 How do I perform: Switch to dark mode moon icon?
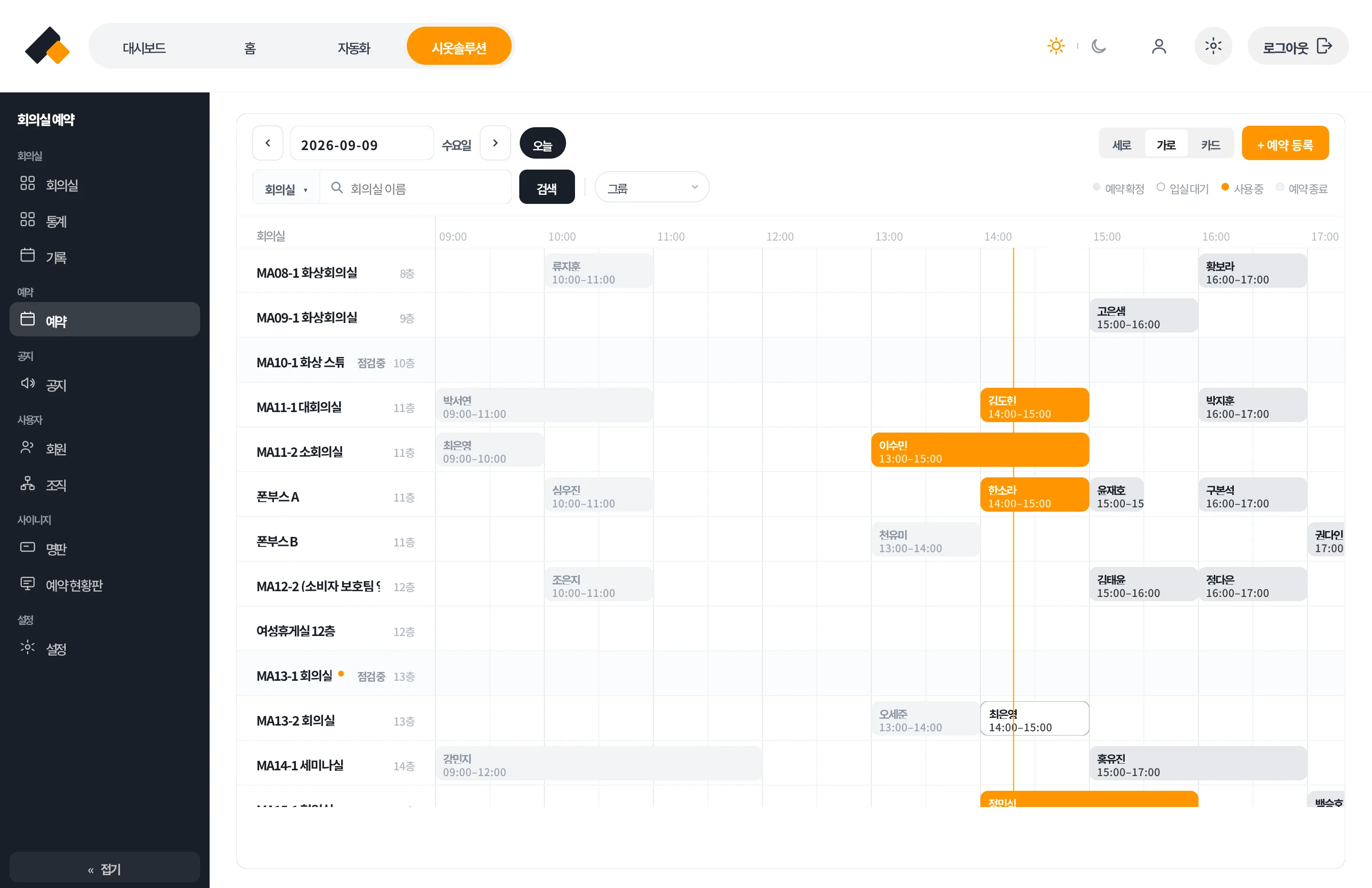pos(1099,46)
